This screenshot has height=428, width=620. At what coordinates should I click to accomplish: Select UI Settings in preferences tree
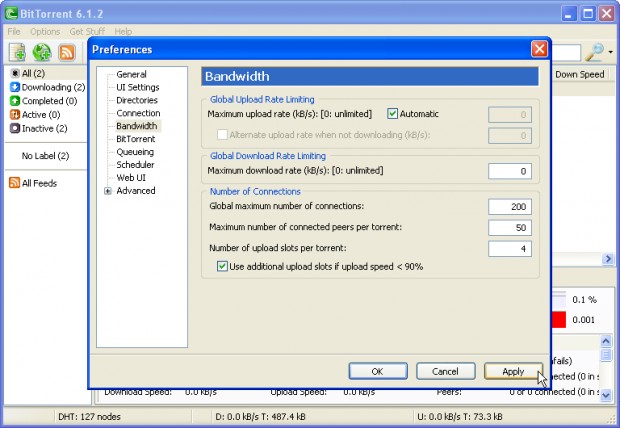coord(138,87)
